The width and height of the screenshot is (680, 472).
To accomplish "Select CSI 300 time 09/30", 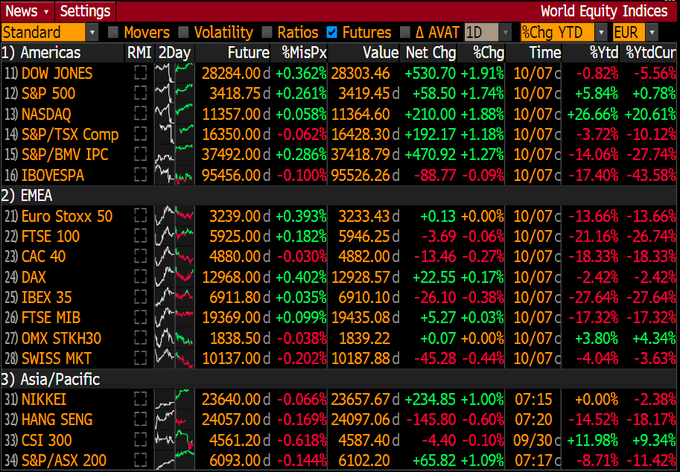I will coord(533,440).
